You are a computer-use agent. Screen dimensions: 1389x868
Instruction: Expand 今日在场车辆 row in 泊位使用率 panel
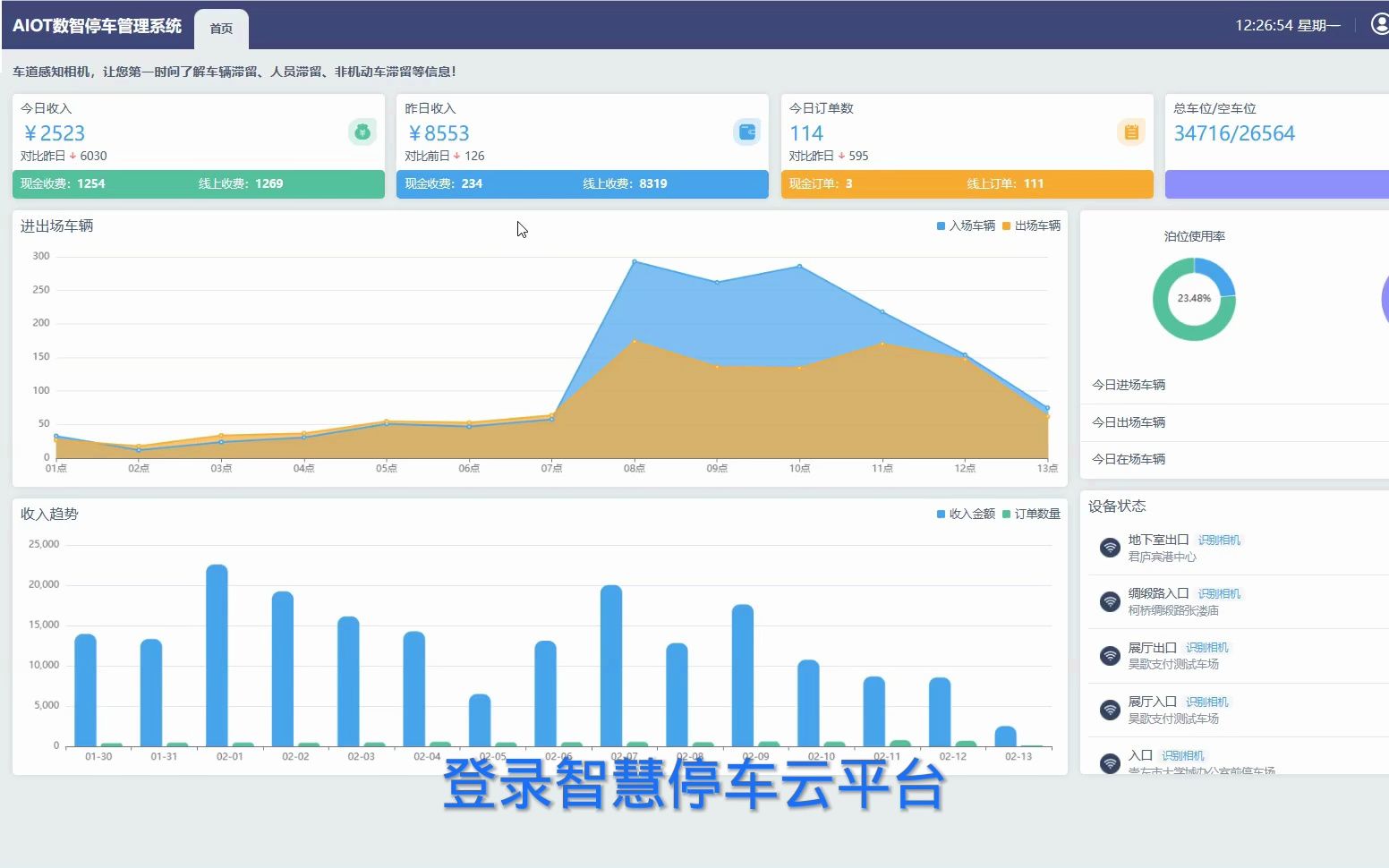(x=1130, y=458)
